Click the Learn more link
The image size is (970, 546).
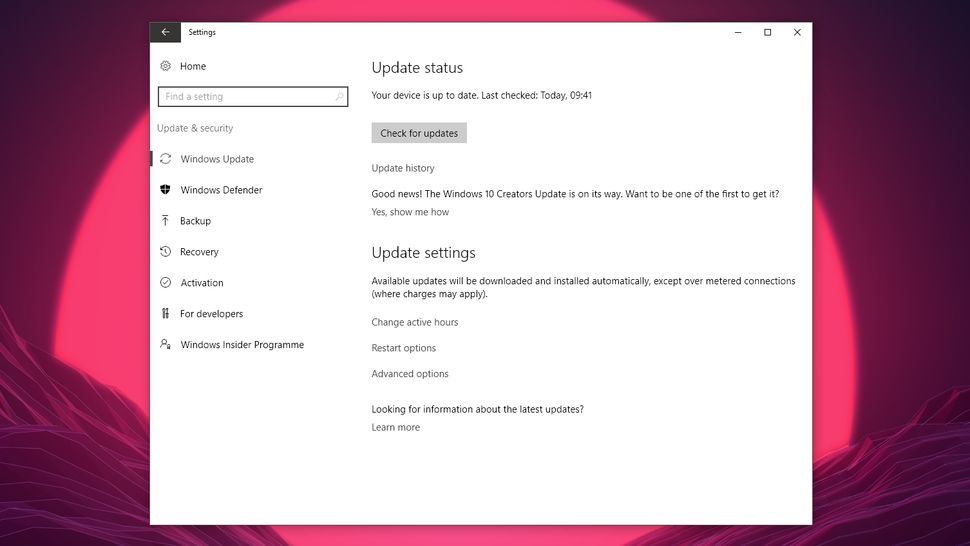pyautogui.click(x=395, y=427)
